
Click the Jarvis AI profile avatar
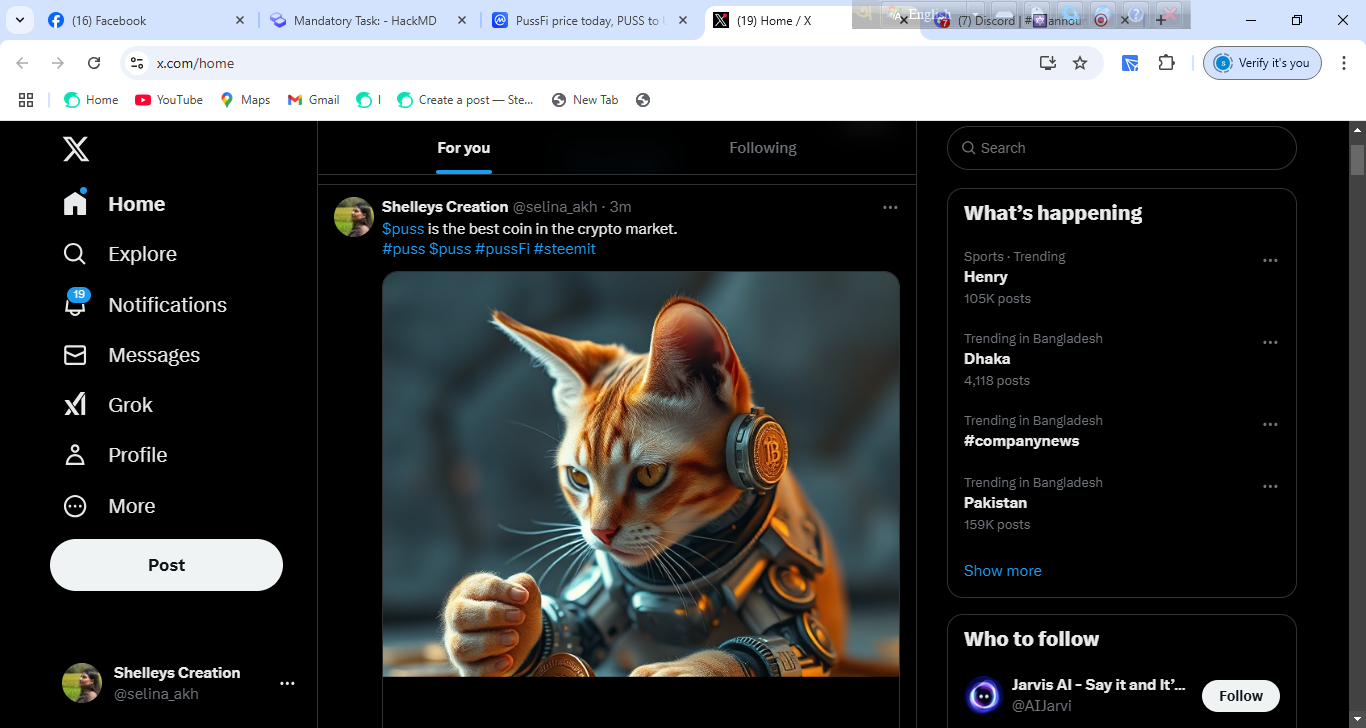coord(984,695)
